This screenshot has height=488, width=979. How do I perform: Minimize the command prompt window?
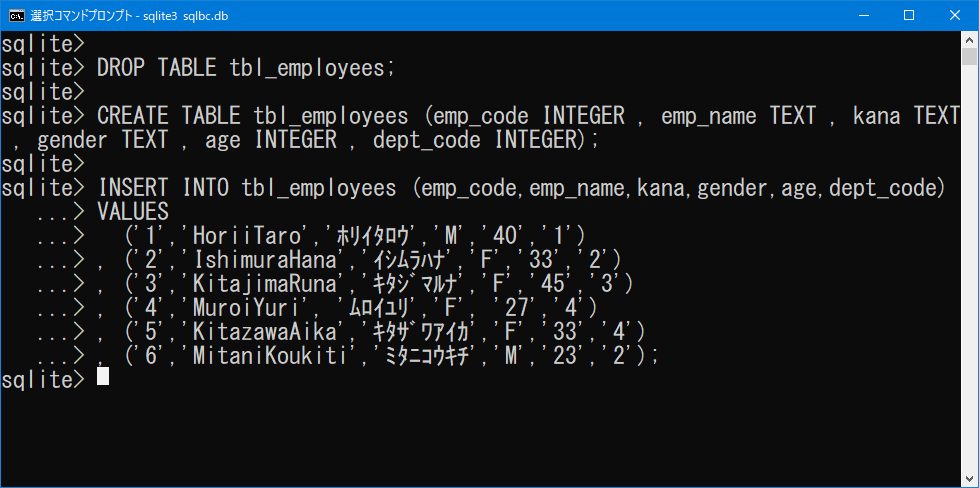(x=864, y=16)
